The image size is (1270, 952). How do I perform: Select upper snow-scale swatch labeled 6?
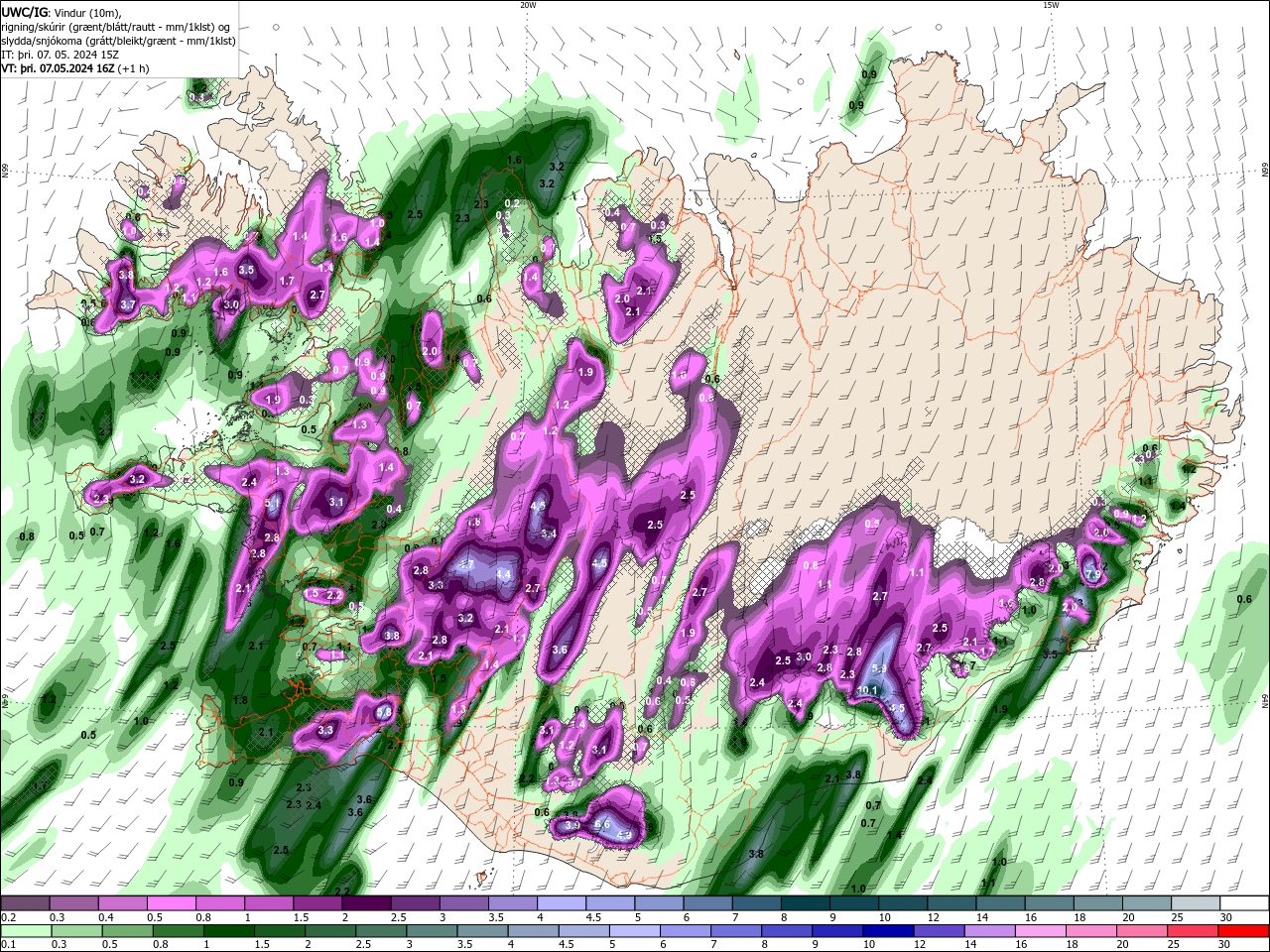coord(706,903)
